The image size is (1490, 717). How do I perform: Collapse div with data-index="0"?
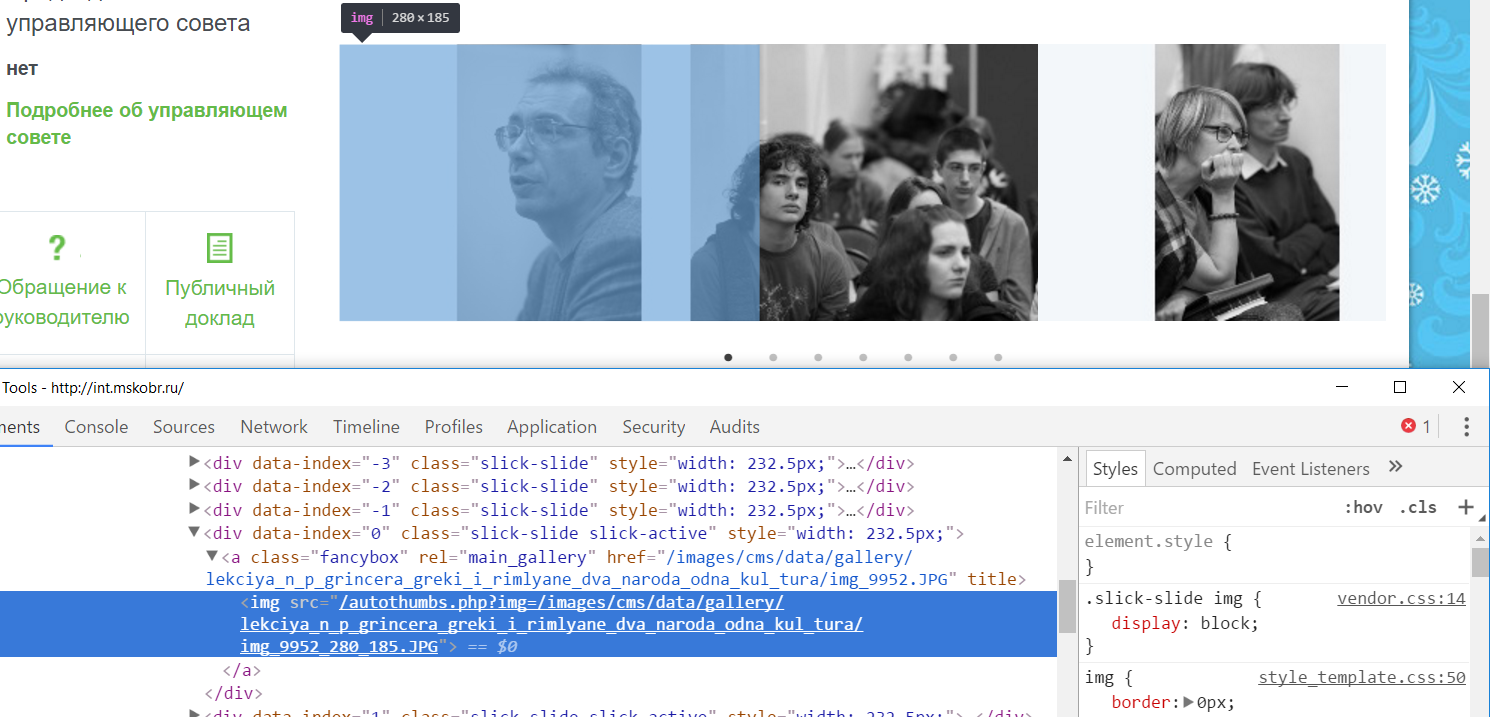click(x=195, y=533)
